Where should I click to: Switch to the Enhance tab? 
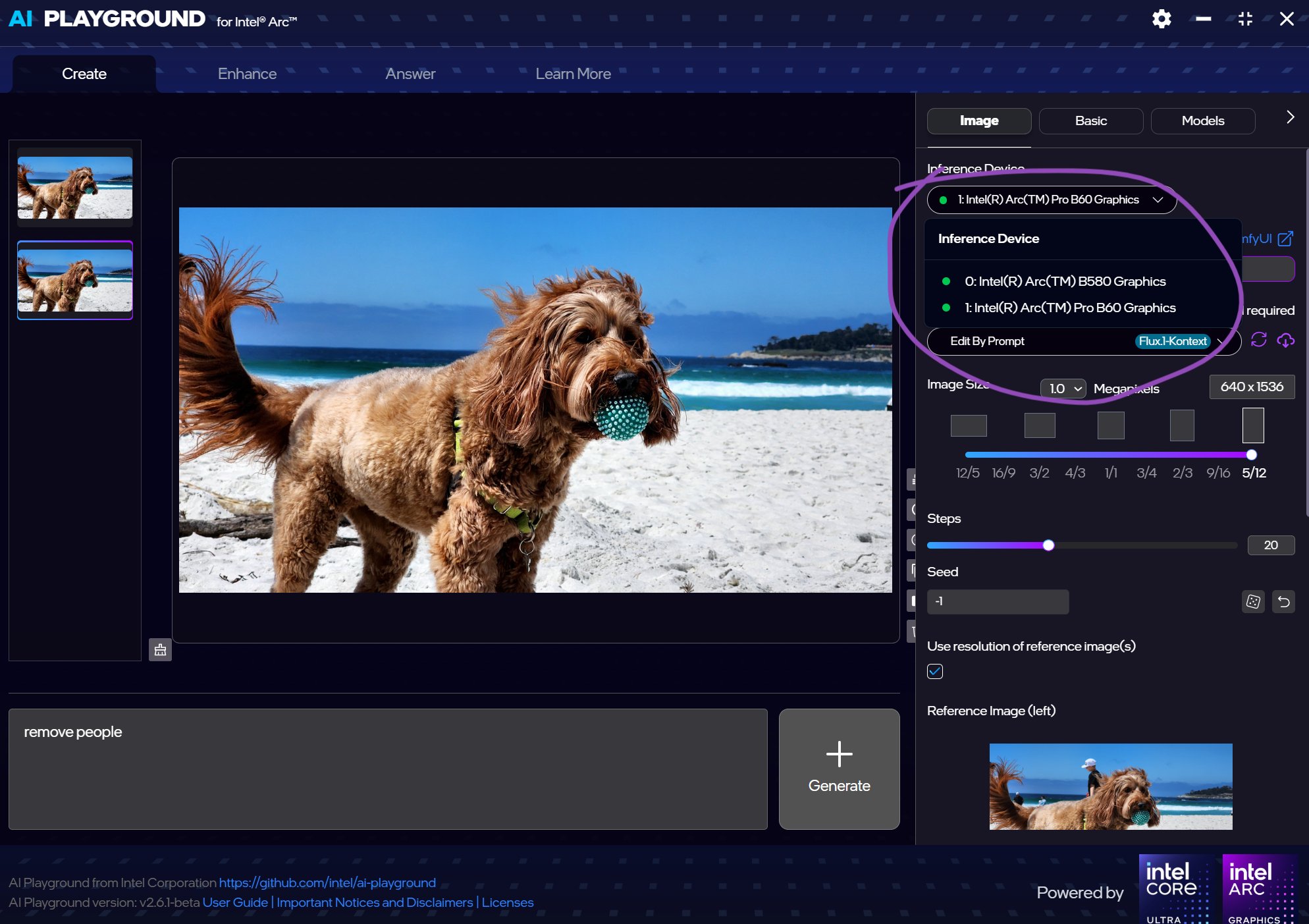247,74
